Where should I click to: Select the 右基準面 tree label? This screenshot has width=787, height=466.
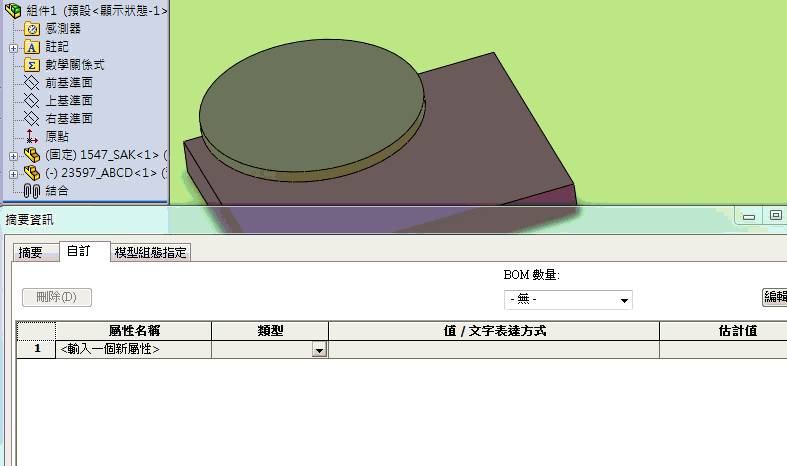(x=69, y=119)
